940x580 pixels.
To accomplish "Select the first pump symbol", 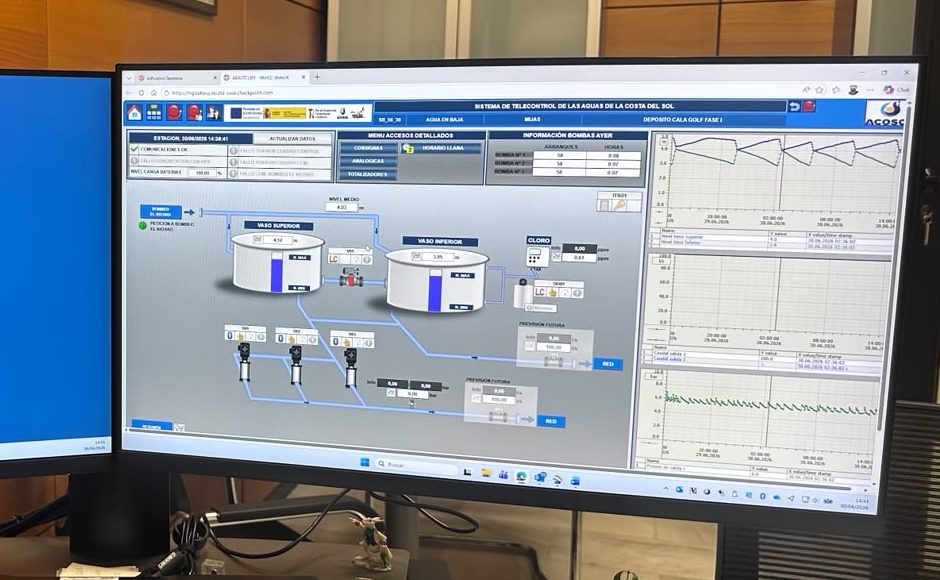I will click(244, 362).
